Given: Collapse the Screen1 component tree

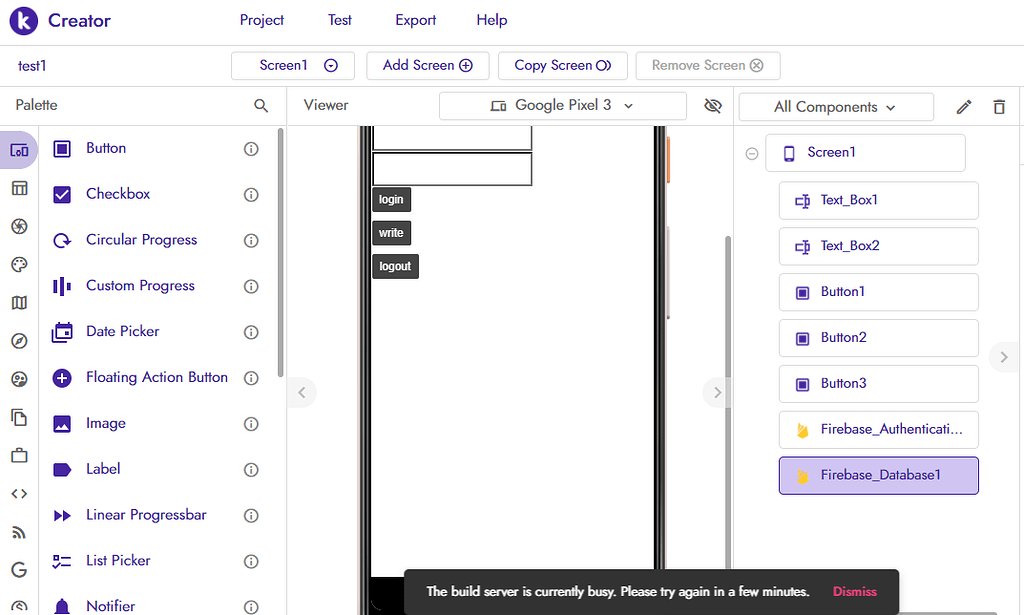Looking at the screenshot, I should [x=751, y=152].
